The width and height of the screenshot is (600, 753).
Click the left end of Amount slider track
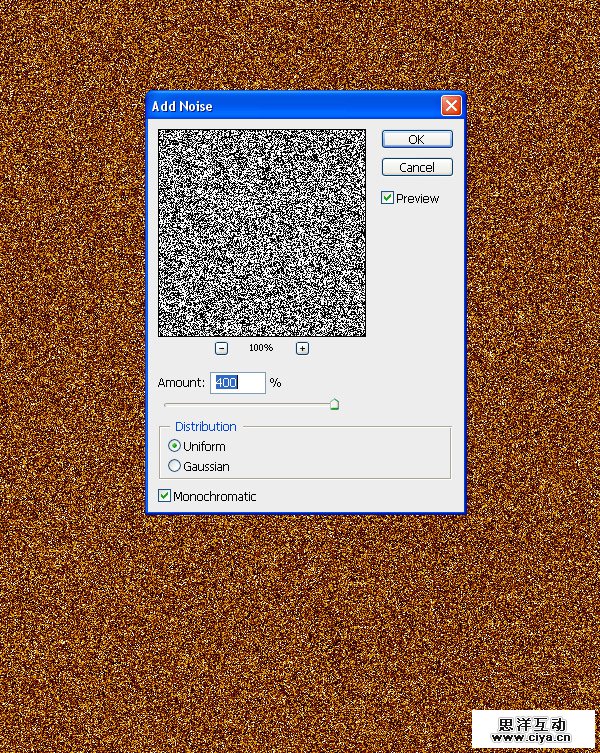click(x=168, y=405)
